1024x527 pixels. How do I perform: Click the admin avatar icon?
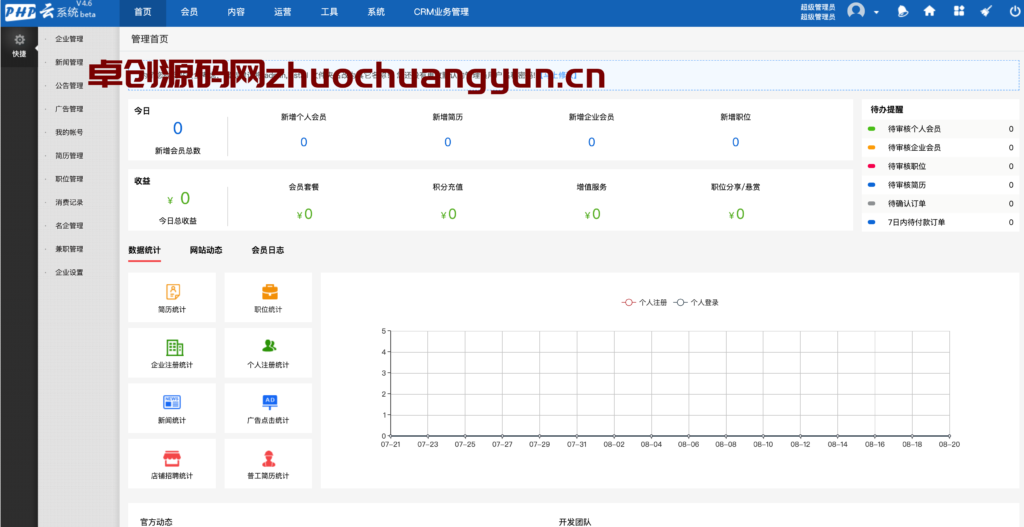pyautogui.click(x=856, y=11)
